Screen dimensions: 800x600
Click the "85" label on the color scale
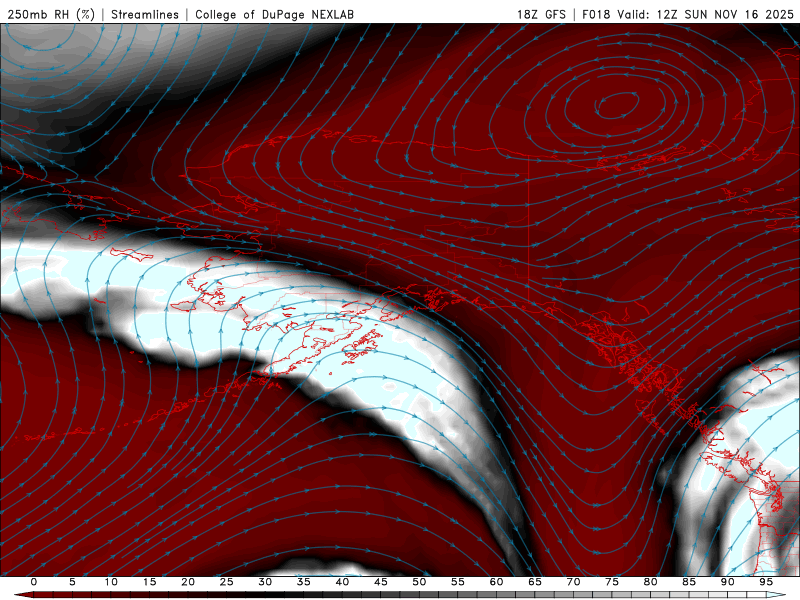(689, 582)
